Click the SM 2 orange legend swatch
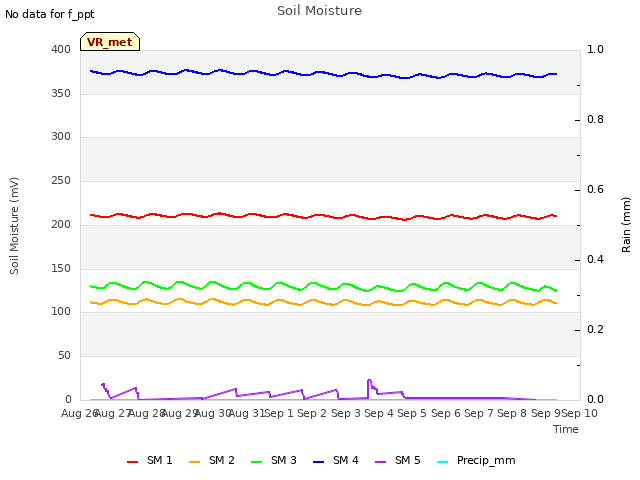The image size is (640, 480). (195, 462)
